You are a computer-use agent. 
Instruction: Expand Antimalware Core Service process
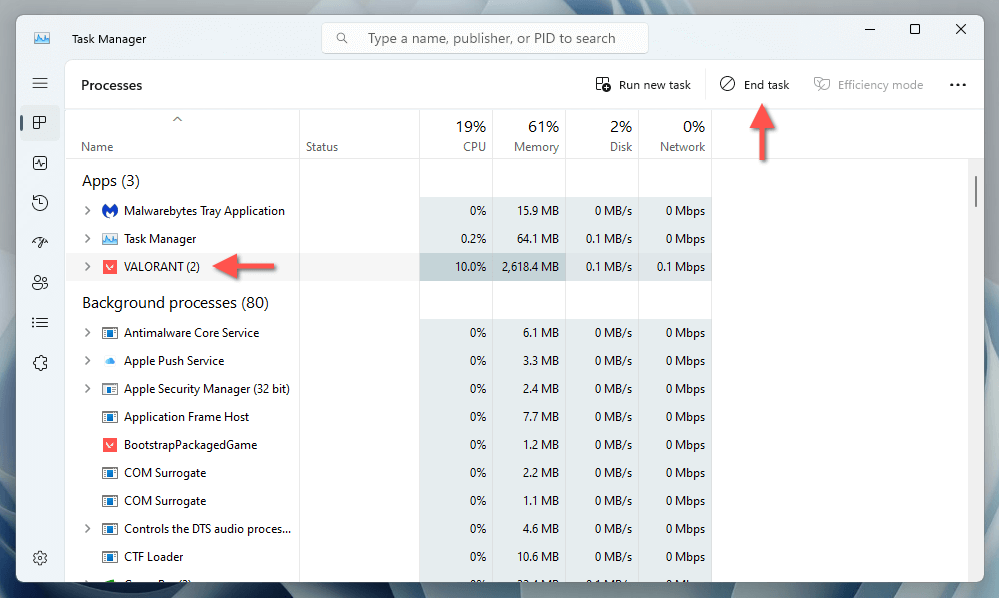(x=88, y=333)
